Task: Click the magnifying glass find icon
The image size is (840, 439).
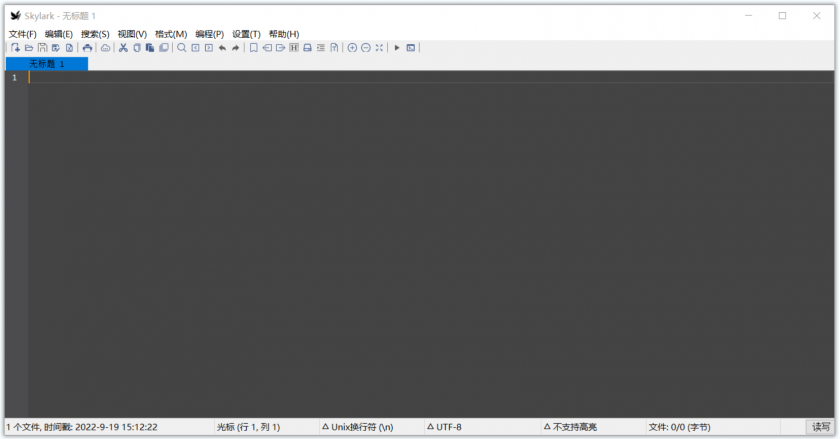Action: click(182, 48)
